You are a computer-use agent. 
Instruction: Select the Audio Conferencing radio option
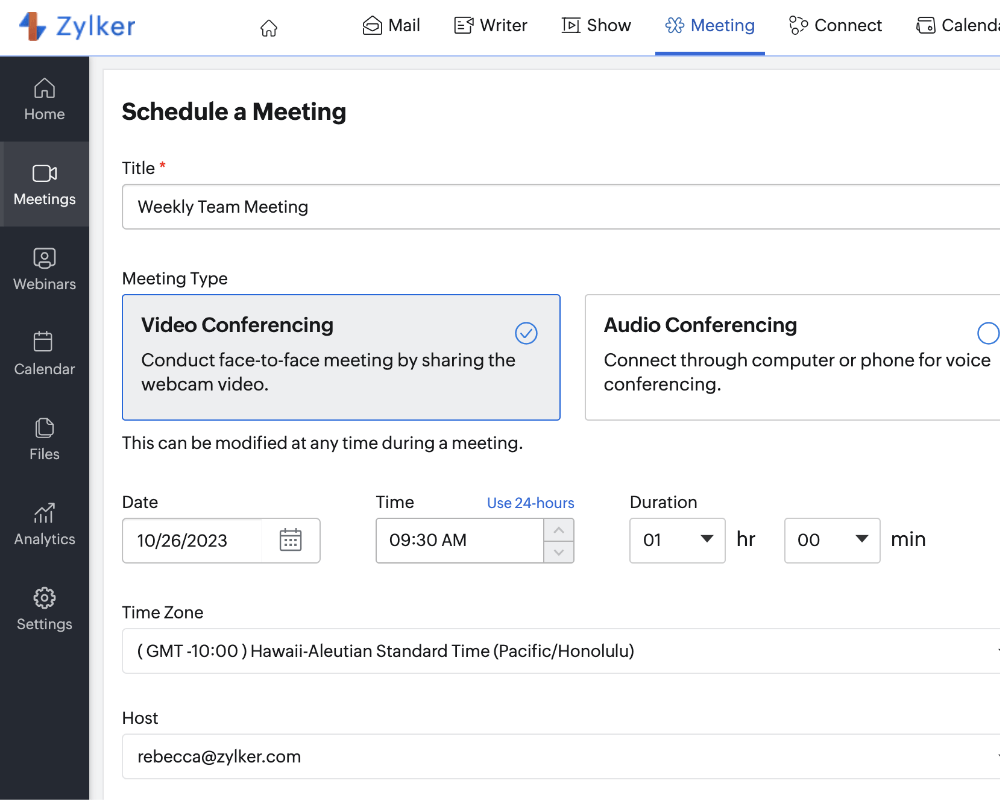tap(987, 334)
